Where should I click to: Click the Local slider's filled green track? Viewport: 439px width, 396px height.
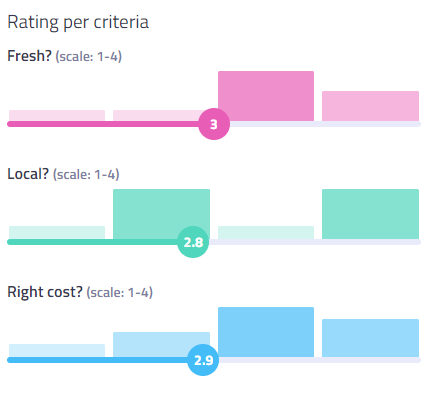pos(93,242)
